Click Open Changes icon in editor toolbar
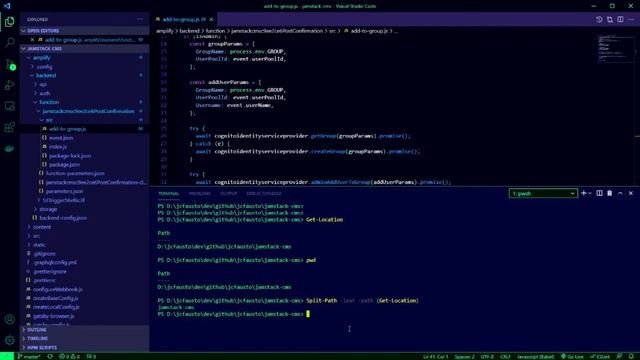The height and width of the screenshot is (360, 640). (599, 19)
